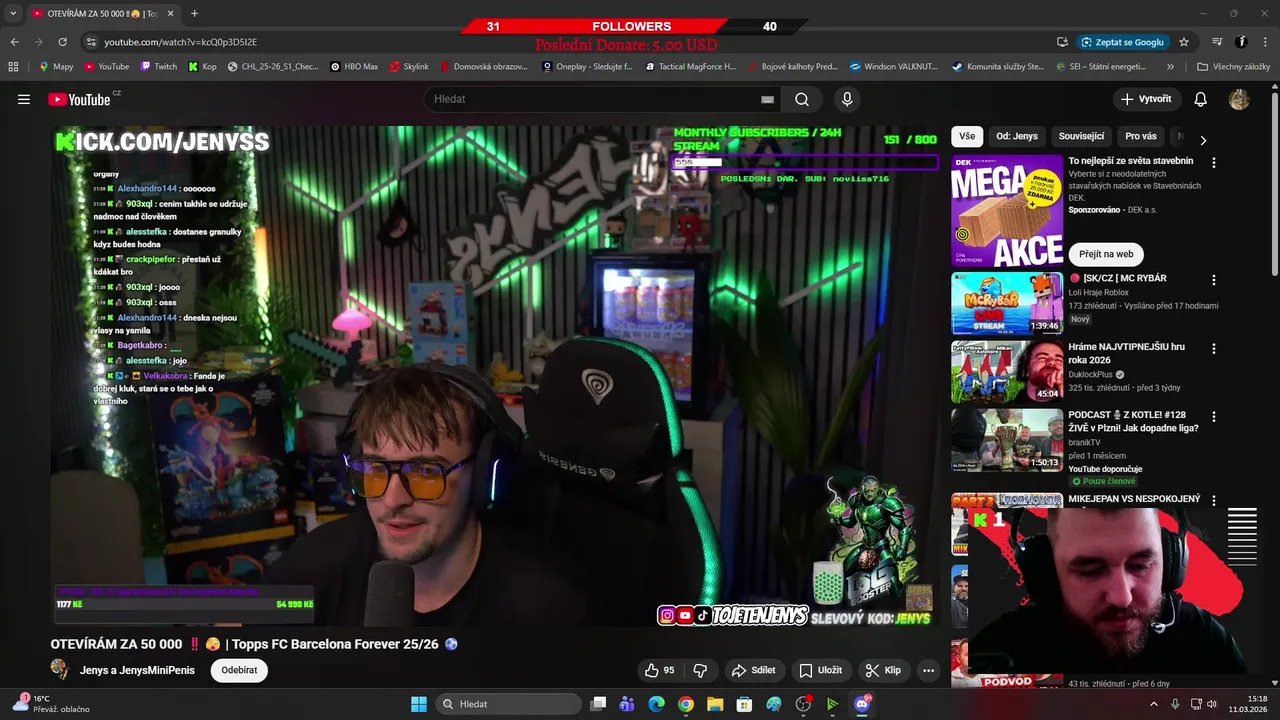This screenshot has height=720, width=1280.
Task: Select the Od: Jenys filter chip
Action: (1017, 136)
